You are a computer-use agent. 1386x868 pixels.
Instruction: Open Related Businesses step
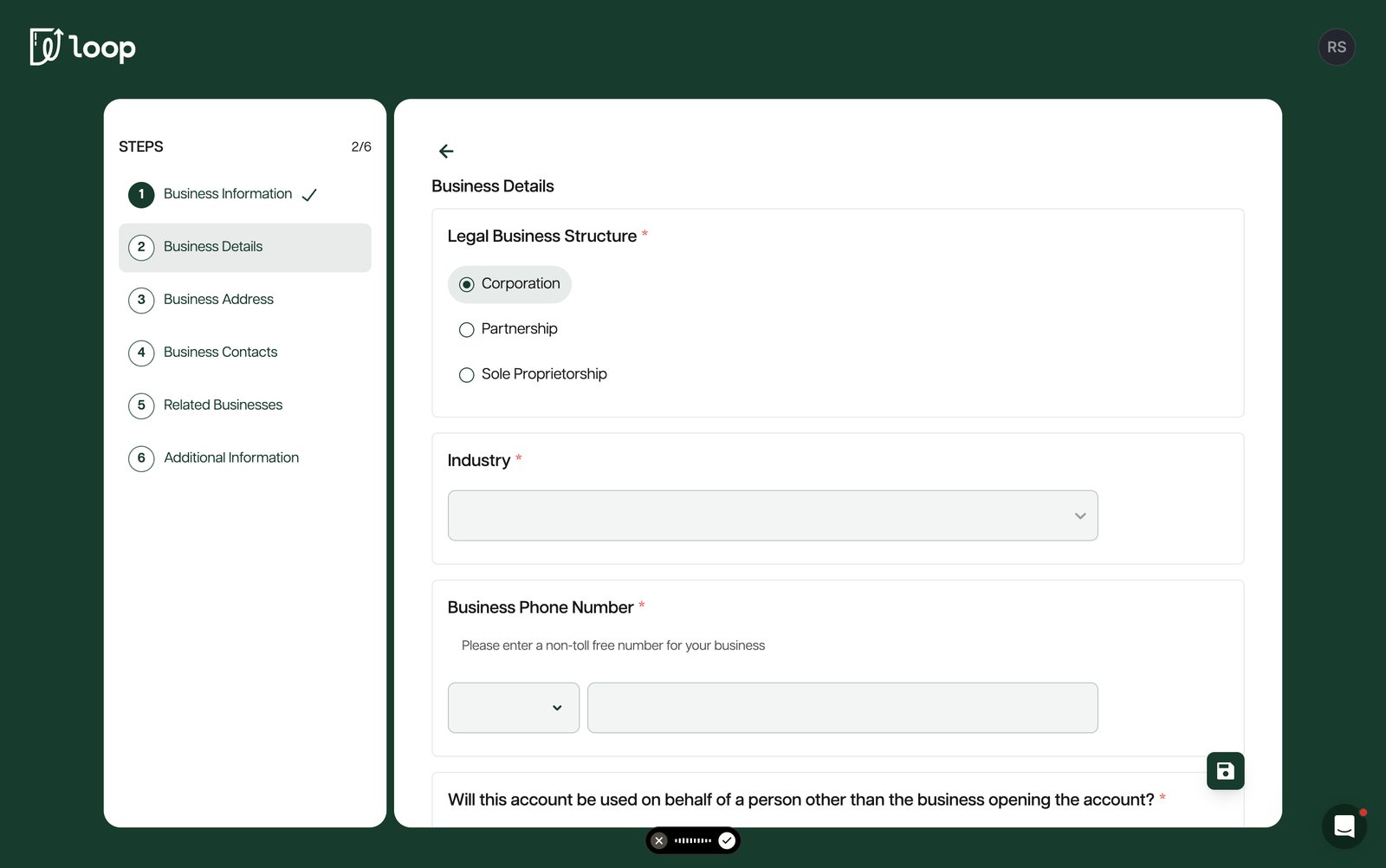click(245, 405)
